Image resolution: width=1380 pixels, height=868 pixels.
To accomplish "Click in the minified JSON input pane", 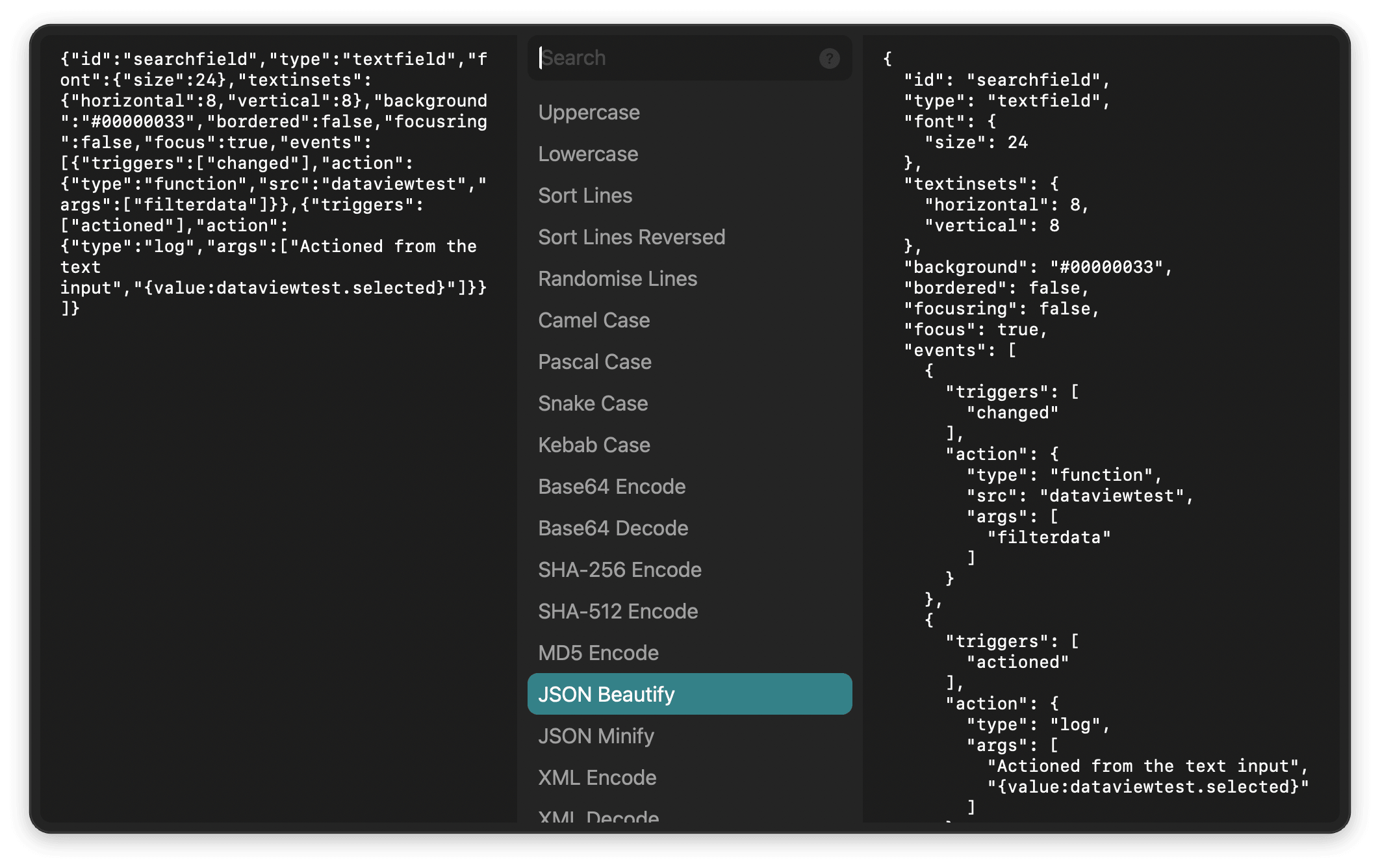I will [279, 429].
